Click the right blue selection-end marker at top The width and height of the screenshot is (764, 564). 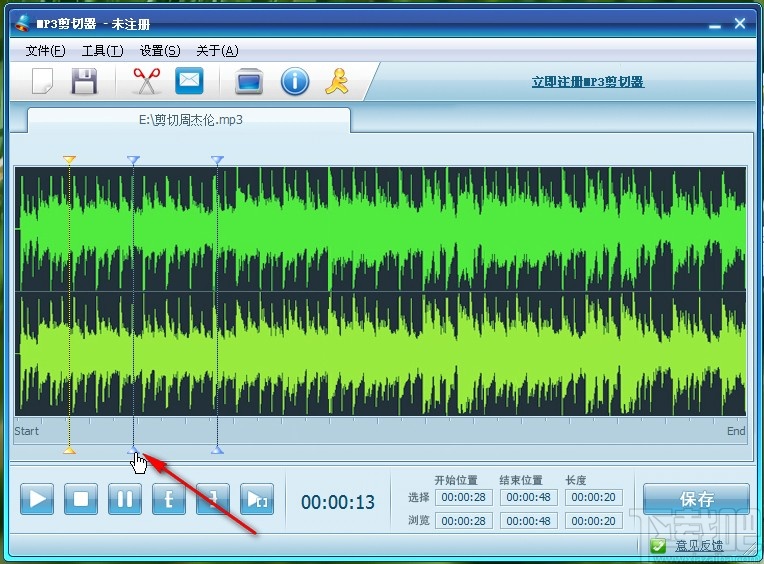tap(217, 159)
